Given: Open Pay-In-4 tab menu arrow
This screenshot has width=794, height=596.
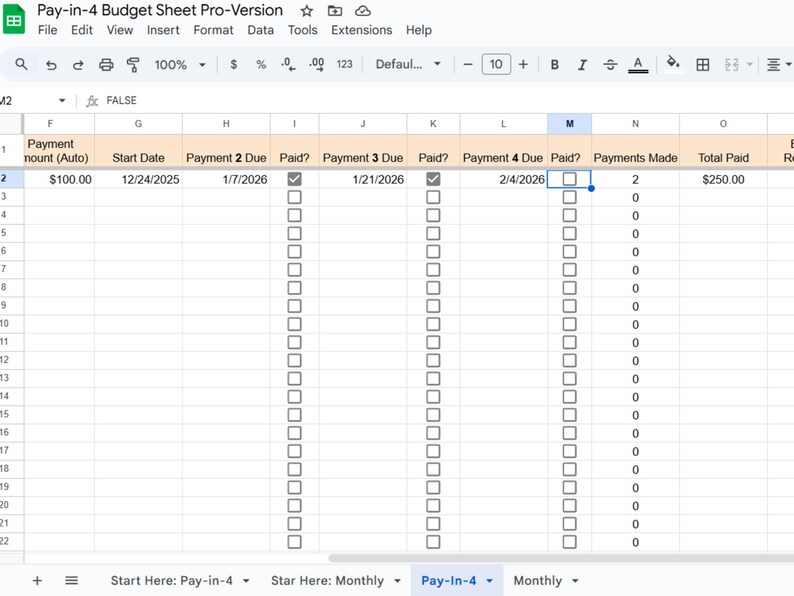Looking at the screenshot, I should click(490, 581).
